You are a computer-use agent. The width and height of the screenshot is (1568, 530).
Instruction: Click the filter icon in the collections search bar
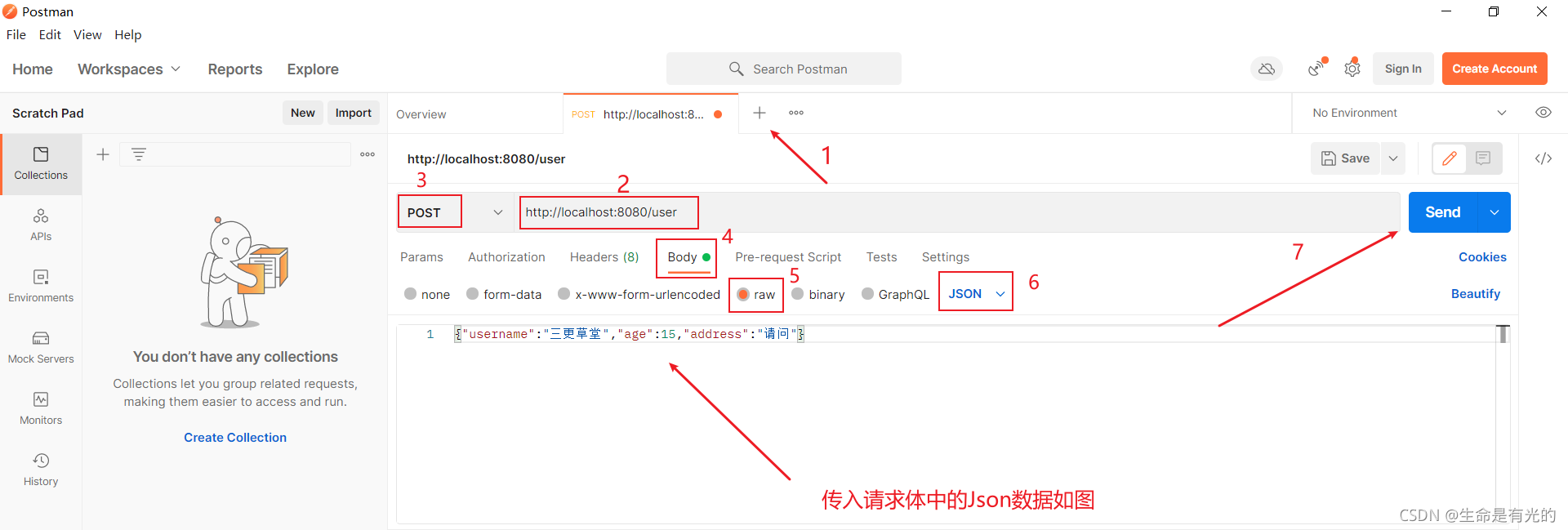click(x=139, y=154)
